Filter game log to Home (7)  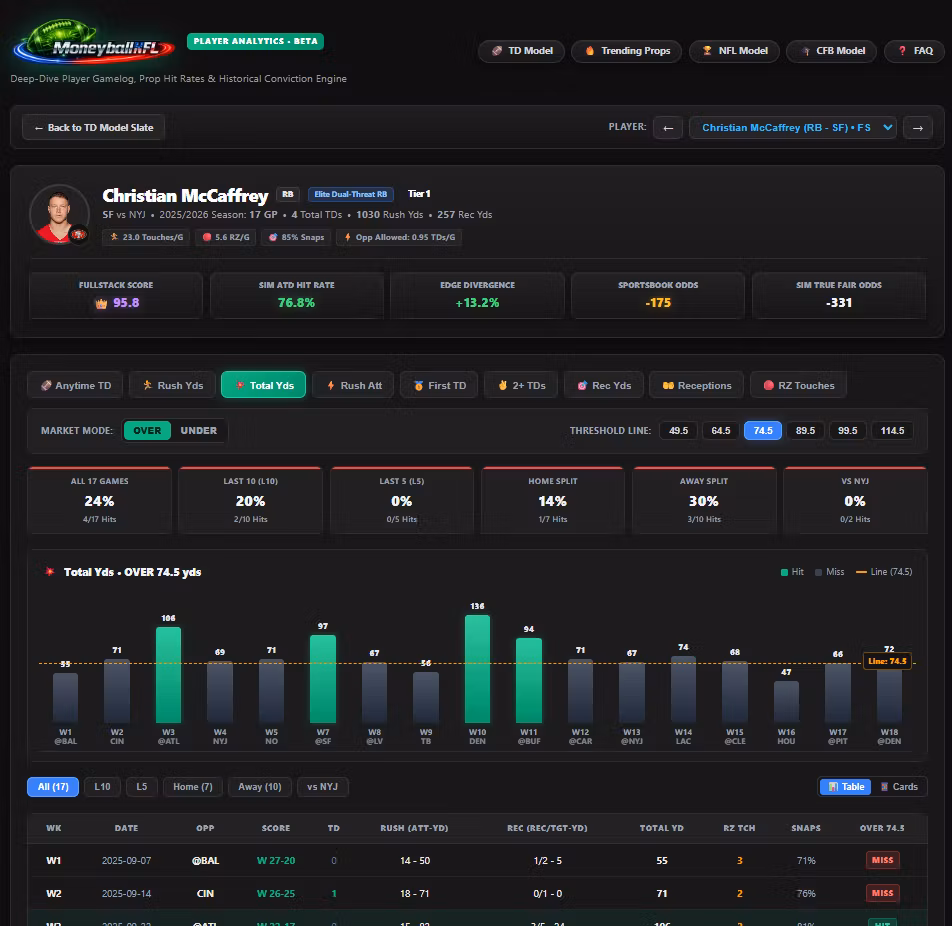pos(192,787)
